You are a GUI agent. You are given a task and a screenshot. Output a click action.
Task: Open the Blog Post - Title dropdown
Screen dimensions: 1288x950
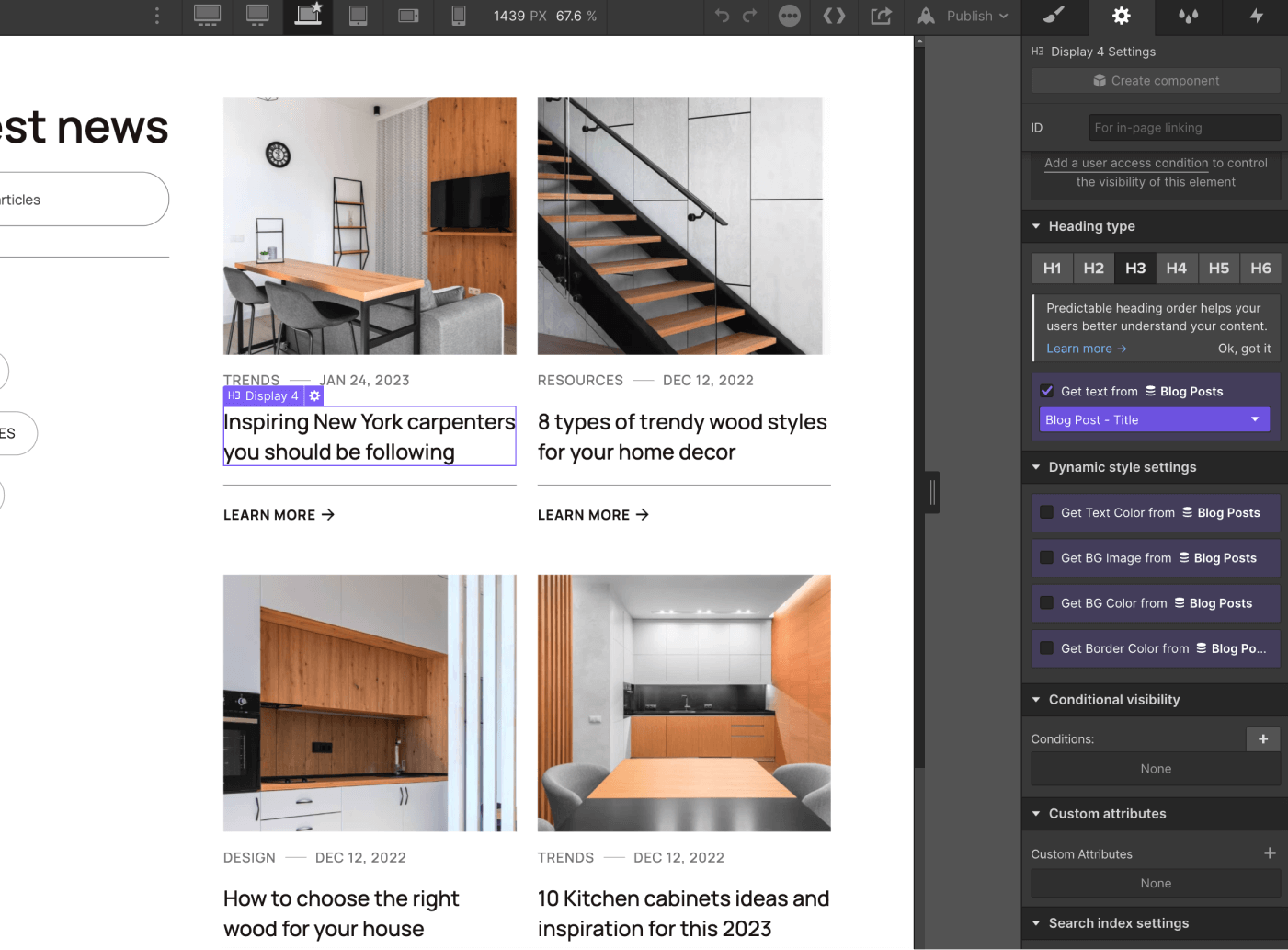pyautogui.click(x=1154, y=419)
